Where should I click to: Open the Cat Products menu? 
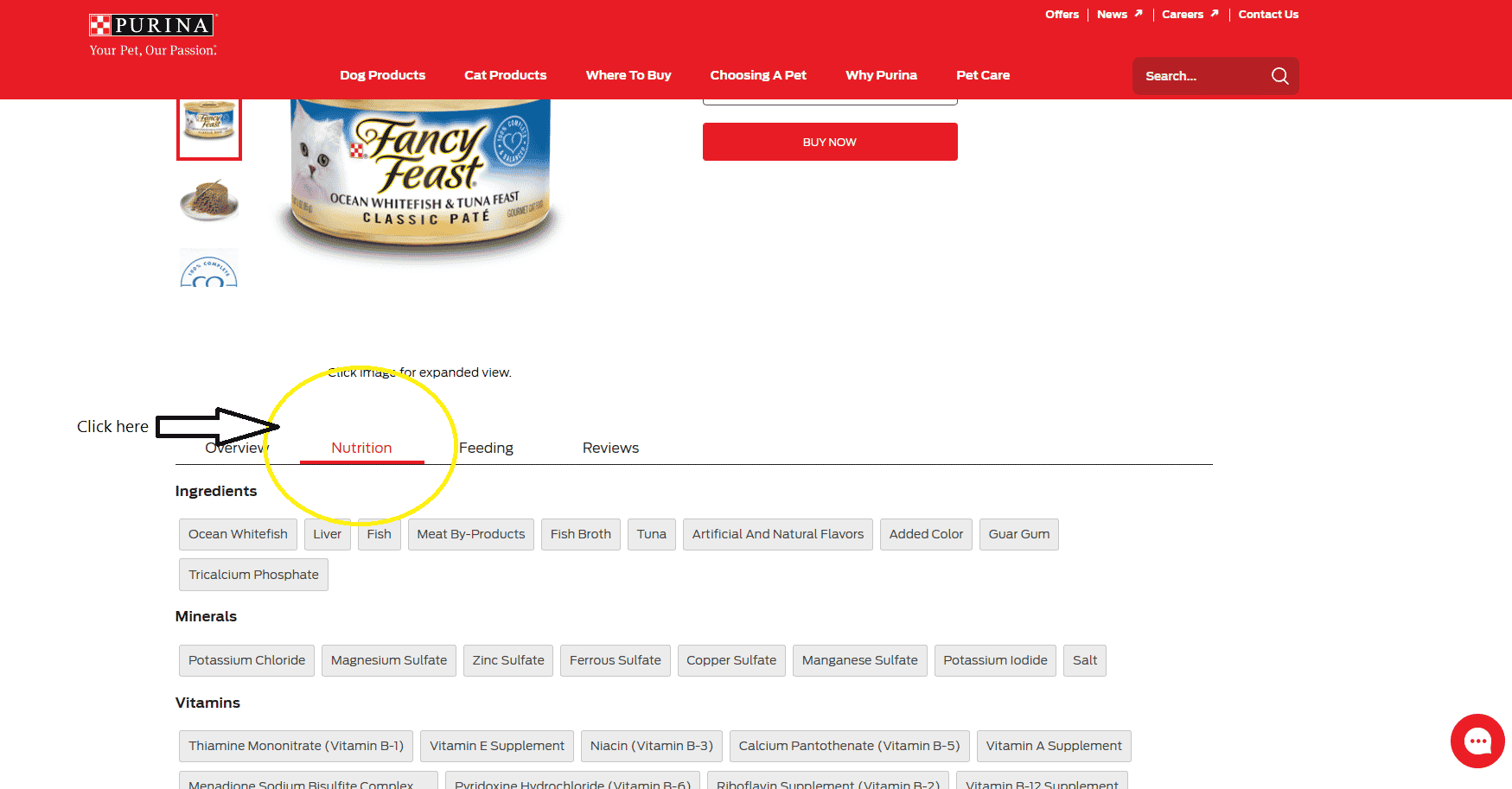[505, 75]
